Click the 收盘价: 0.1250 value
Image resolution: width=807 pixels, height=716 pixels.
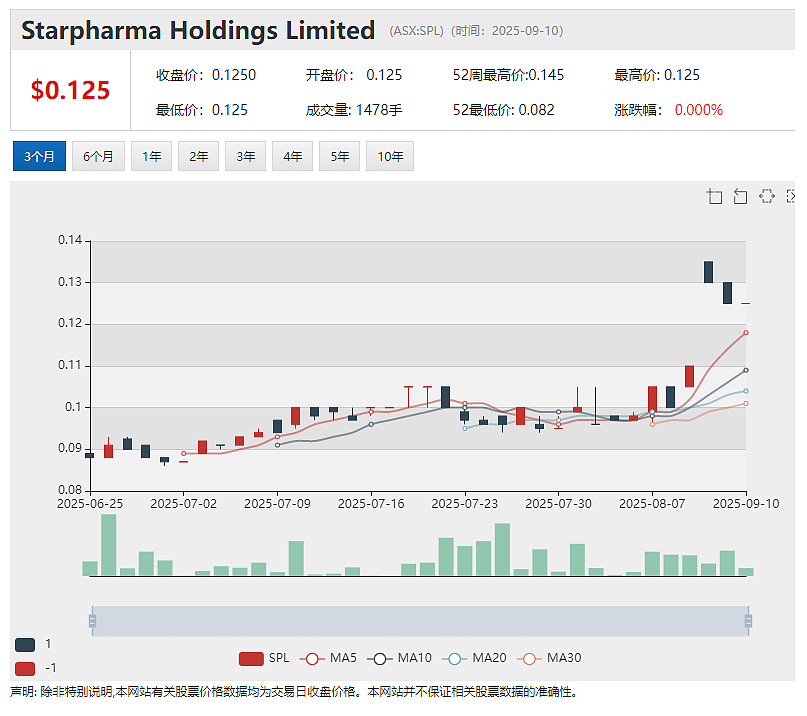click(x=206, y=75)
